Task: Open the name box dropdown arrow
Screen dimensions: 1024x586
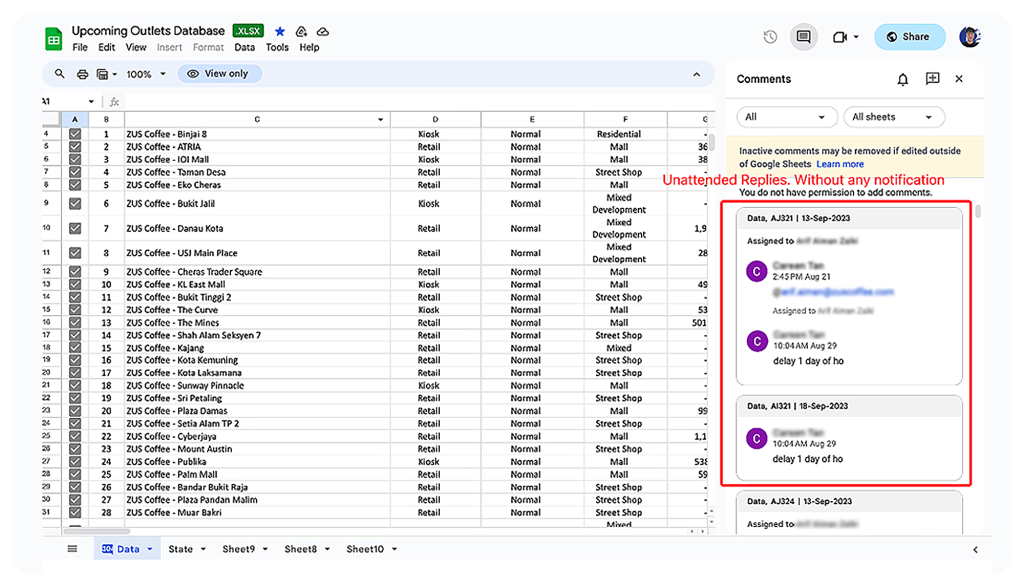Action: click(x=91, y=102)
